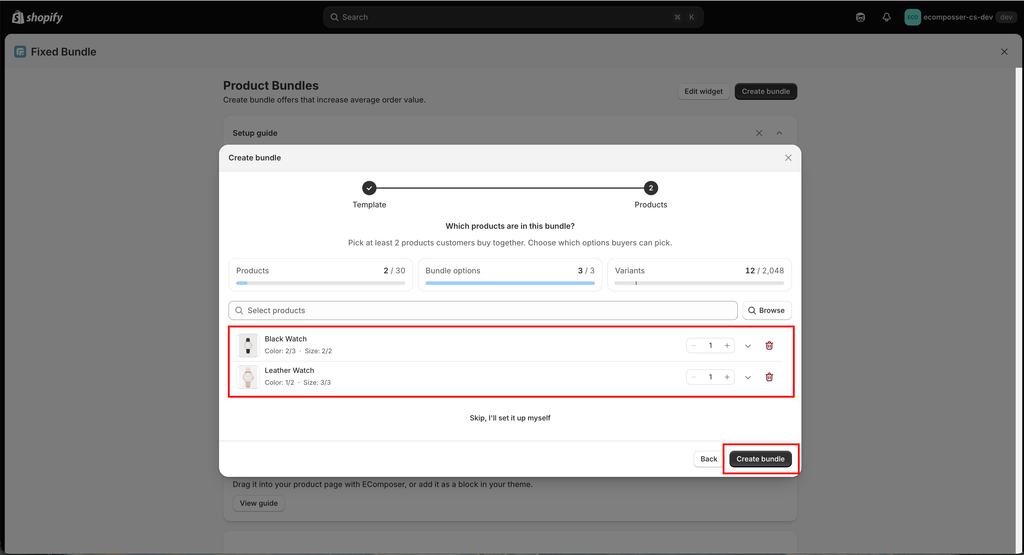Open the notifications bell
Image resolution: width=1024 pixels, height=555 pixels.
point(886,18)
